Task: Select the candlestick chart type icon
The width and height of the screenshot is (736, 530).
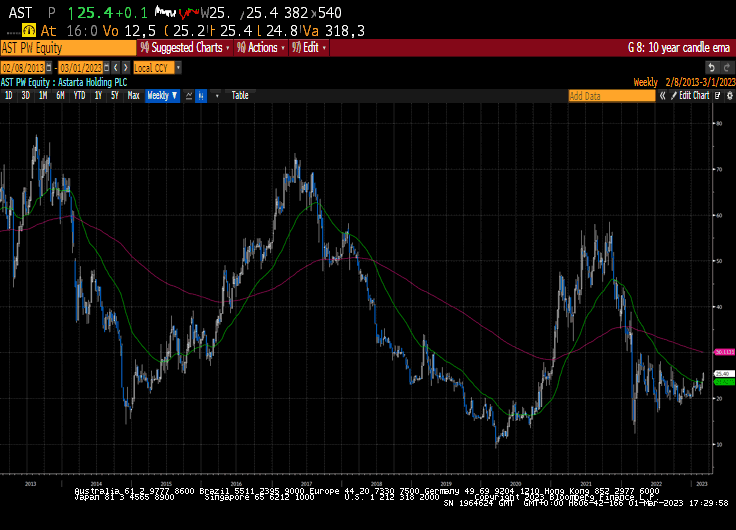Action: click(201, 96)
